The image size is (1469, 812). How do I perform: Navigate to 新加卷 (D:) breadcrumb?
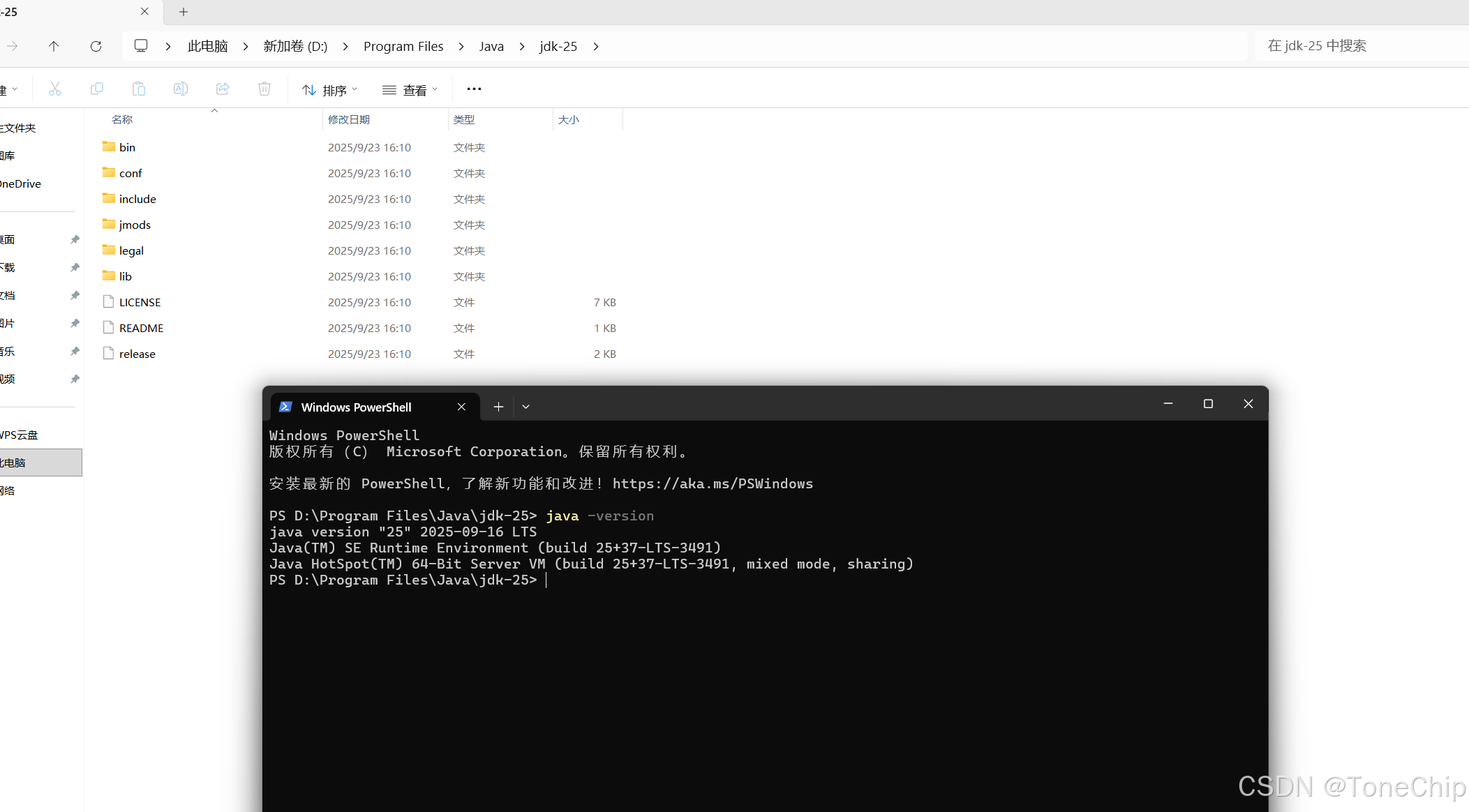(x=295, y=46)
